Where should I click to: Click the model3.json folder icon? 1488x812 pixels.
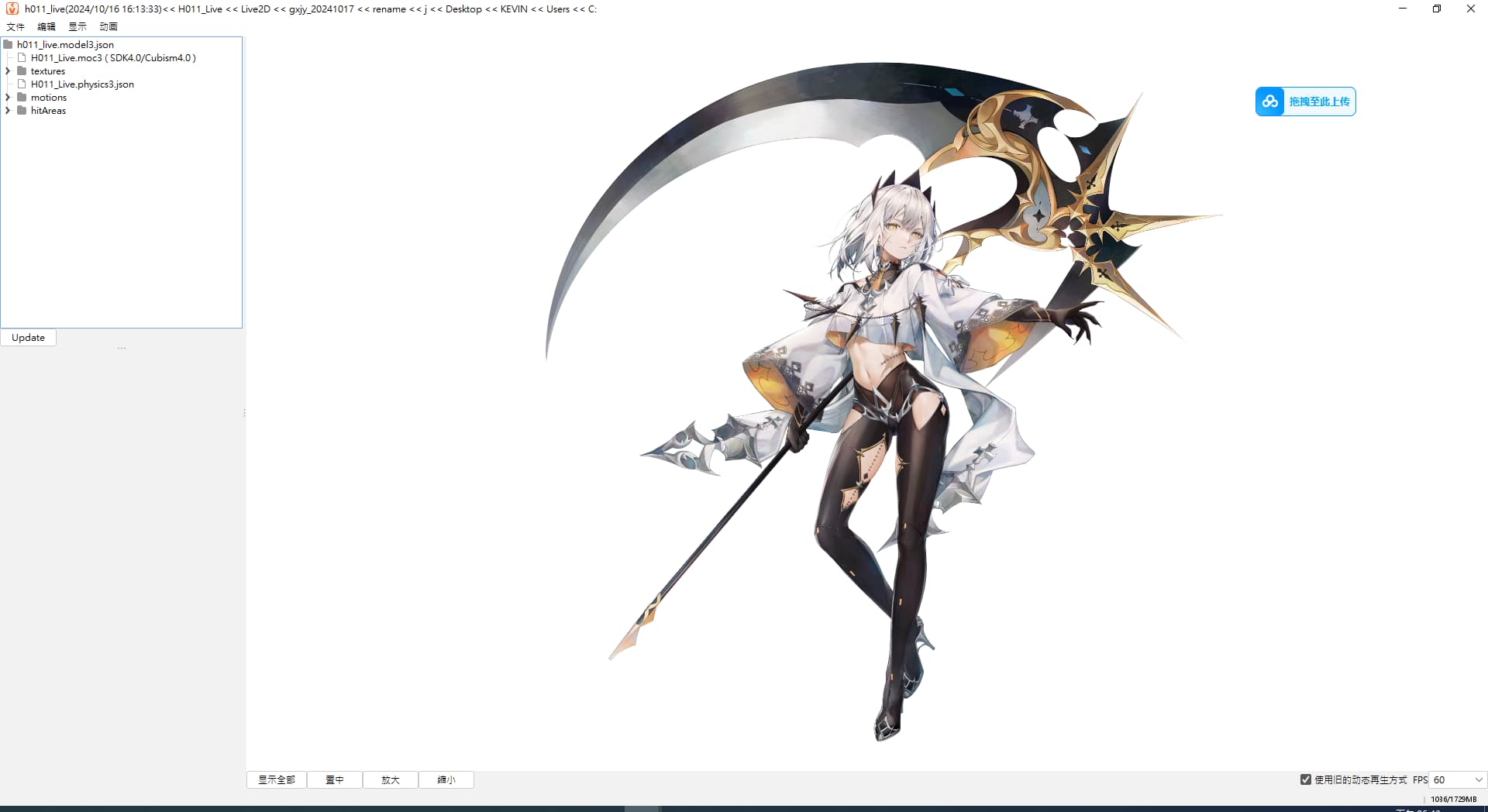click(8, 44)
